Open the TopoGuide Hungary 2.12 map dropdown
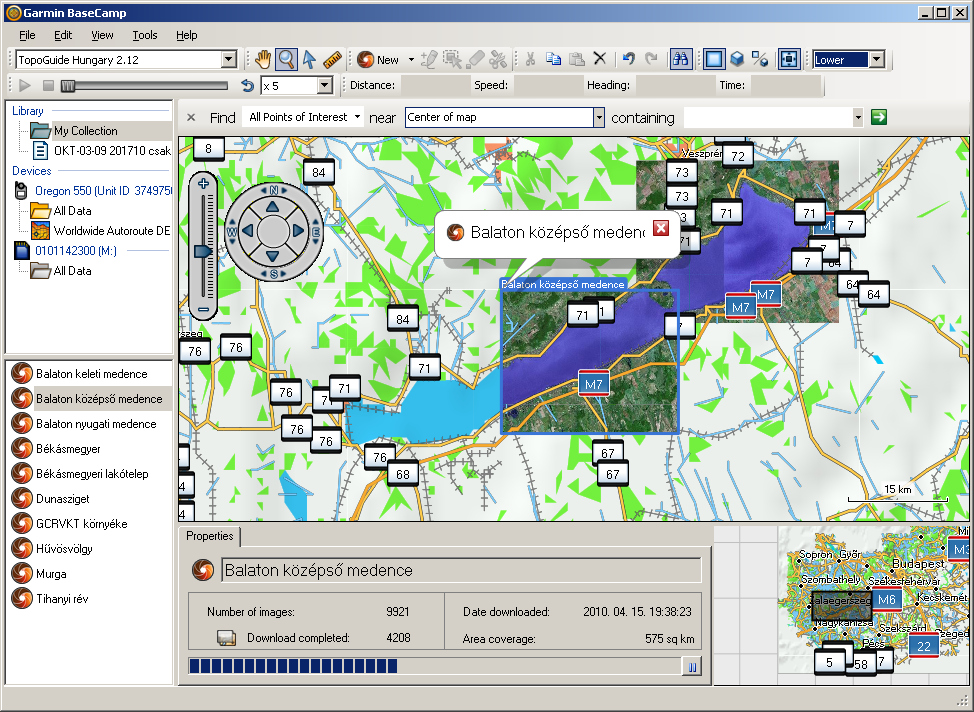Image resolution: width=974 pixels, height=712 pixels. (x=229, y=60)
